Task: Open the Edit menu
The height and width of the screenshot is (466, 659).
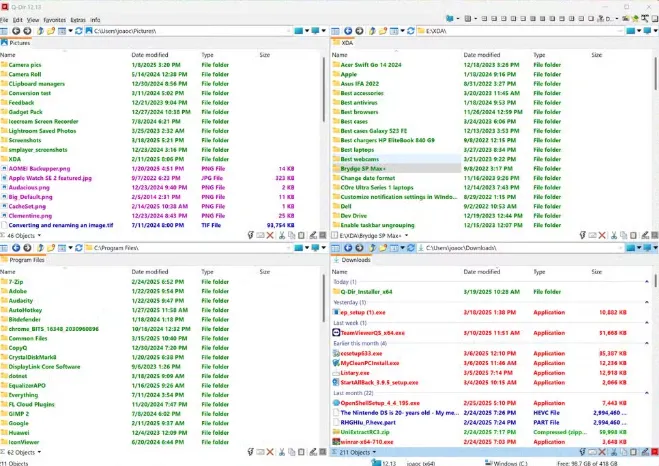Action: point(18,20)
